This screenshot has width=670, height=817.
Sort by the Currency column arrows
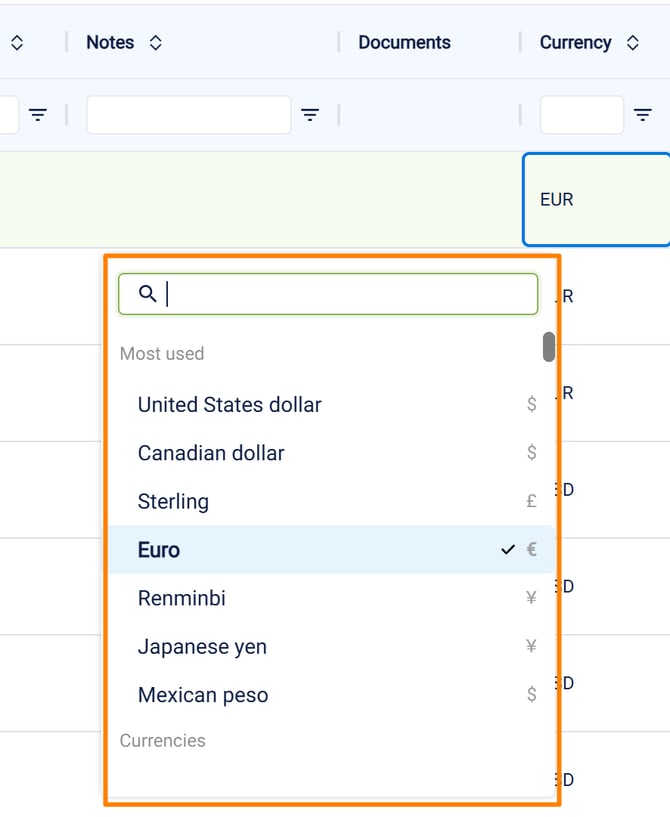pos(632,43)
